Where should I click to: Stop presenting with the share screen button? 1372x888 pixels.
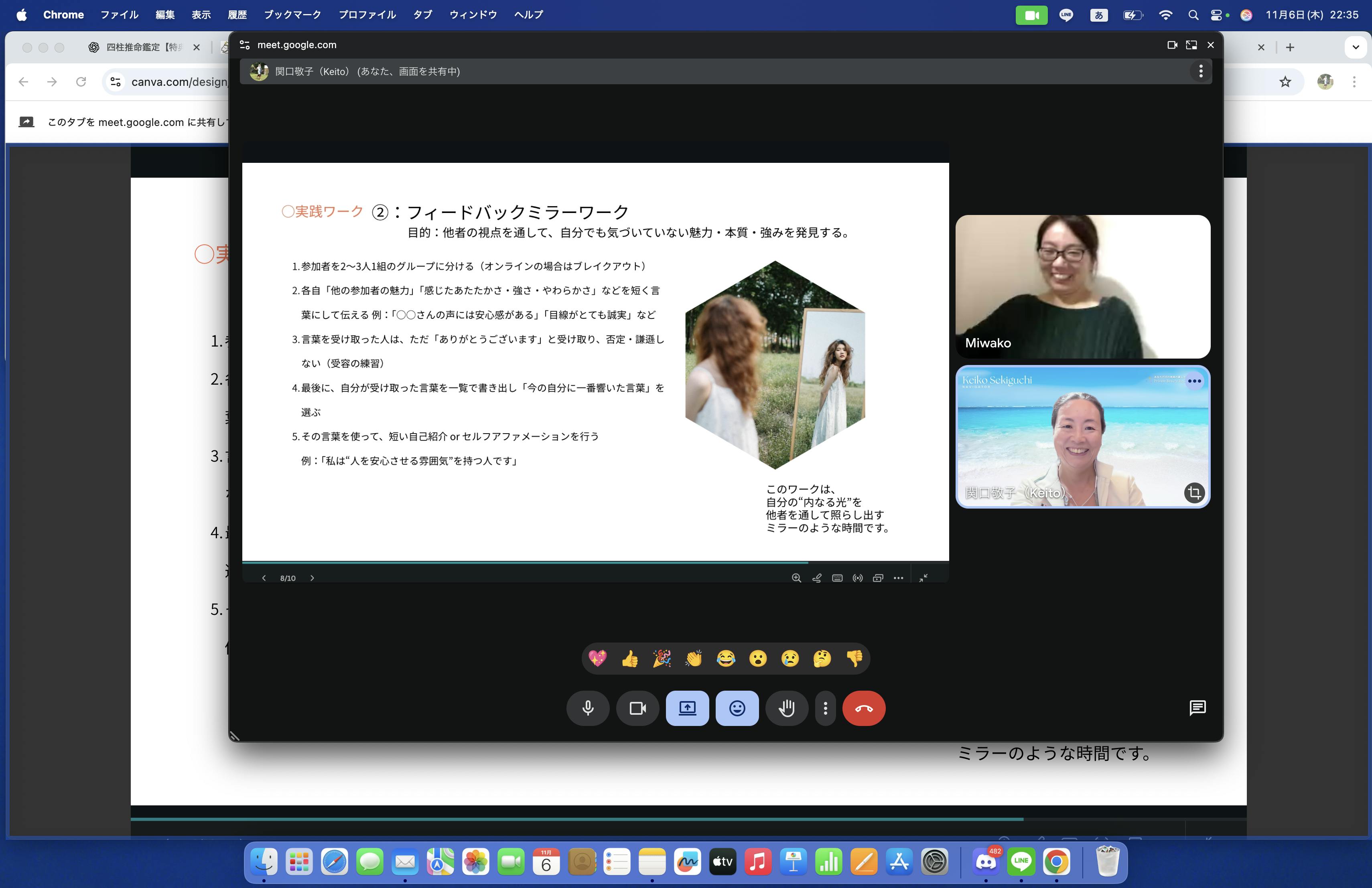pos(687,708)
